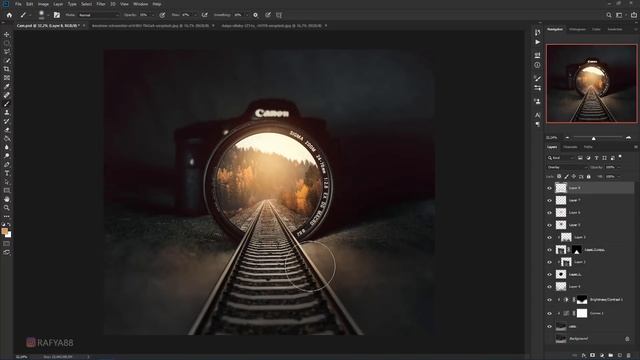Screen dimensions: 640x360
Task: Open the Layers panel options menu
Action: (x=636, y=147)
